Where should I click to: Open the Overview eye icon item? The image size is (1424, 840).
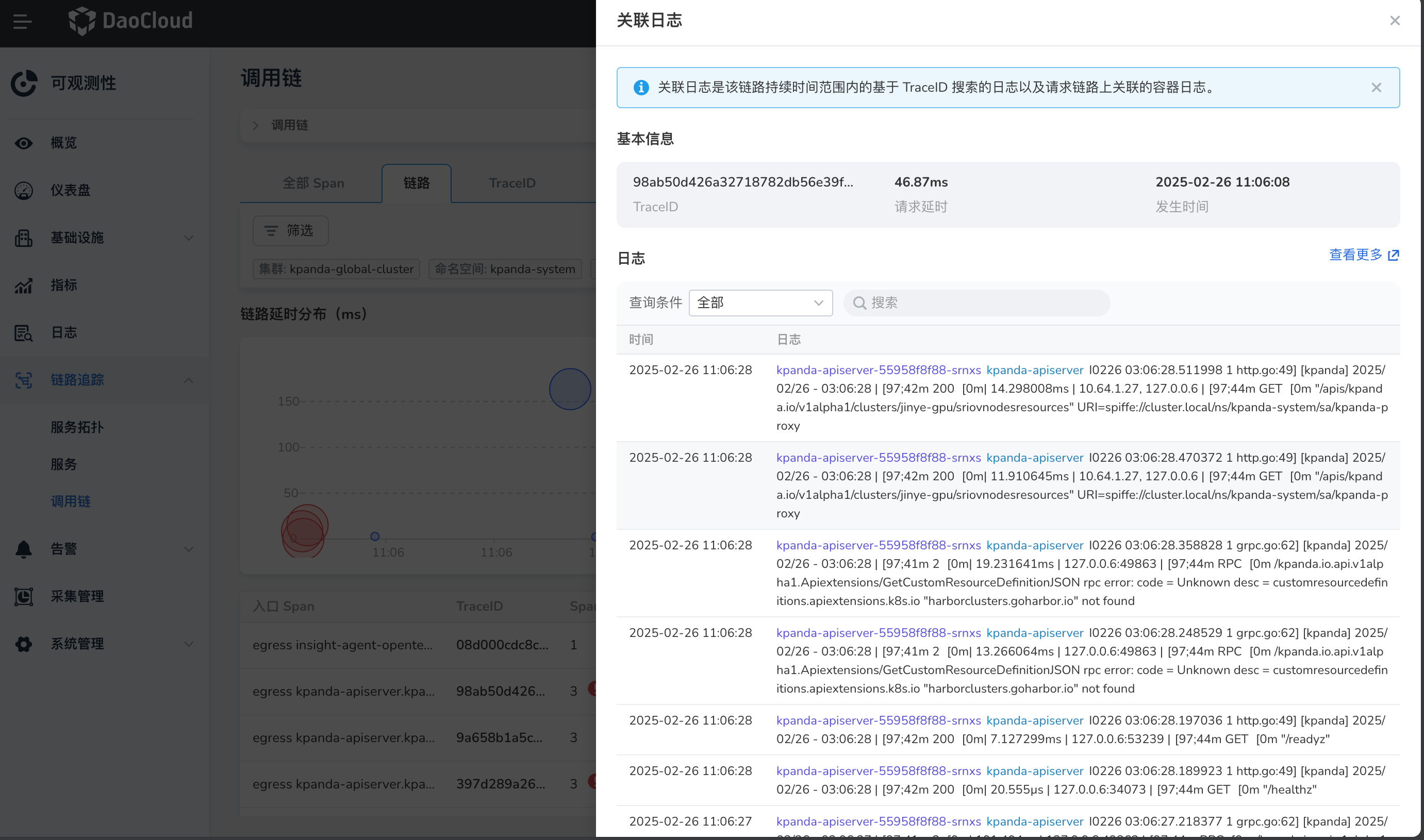pos(23,143)
